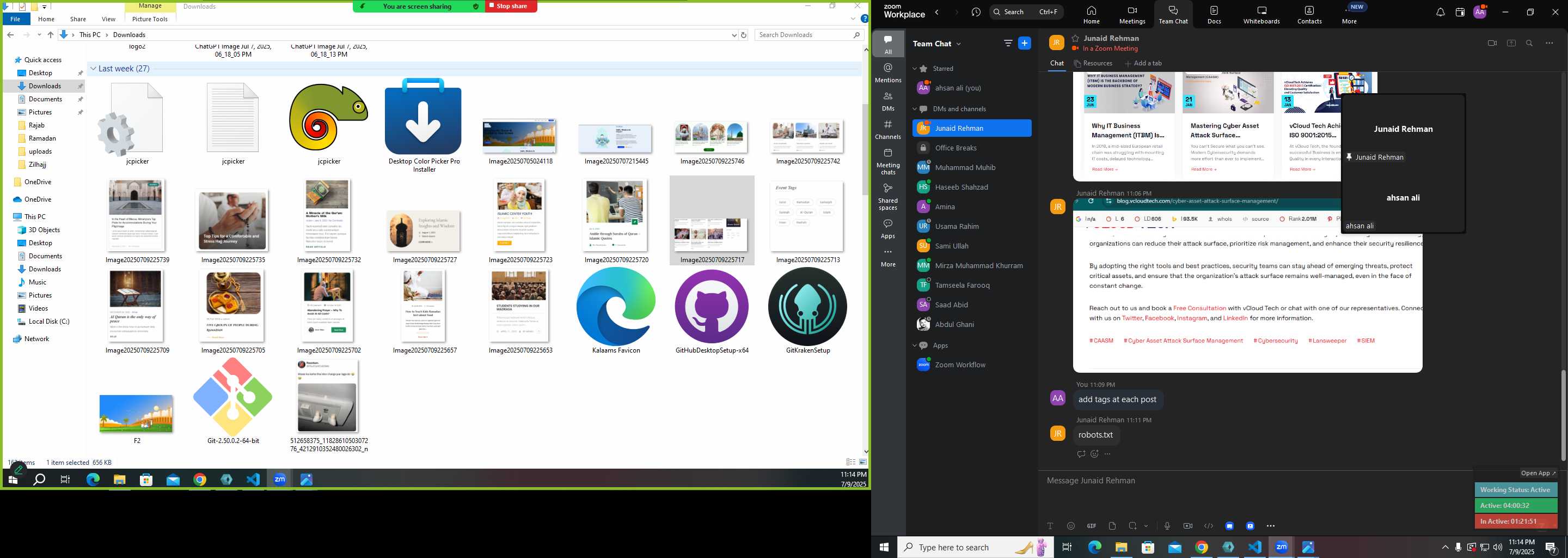Open Apps in the Zoom left sidebar
Screen dimensions: 1568x558
[x=888, y=228]
